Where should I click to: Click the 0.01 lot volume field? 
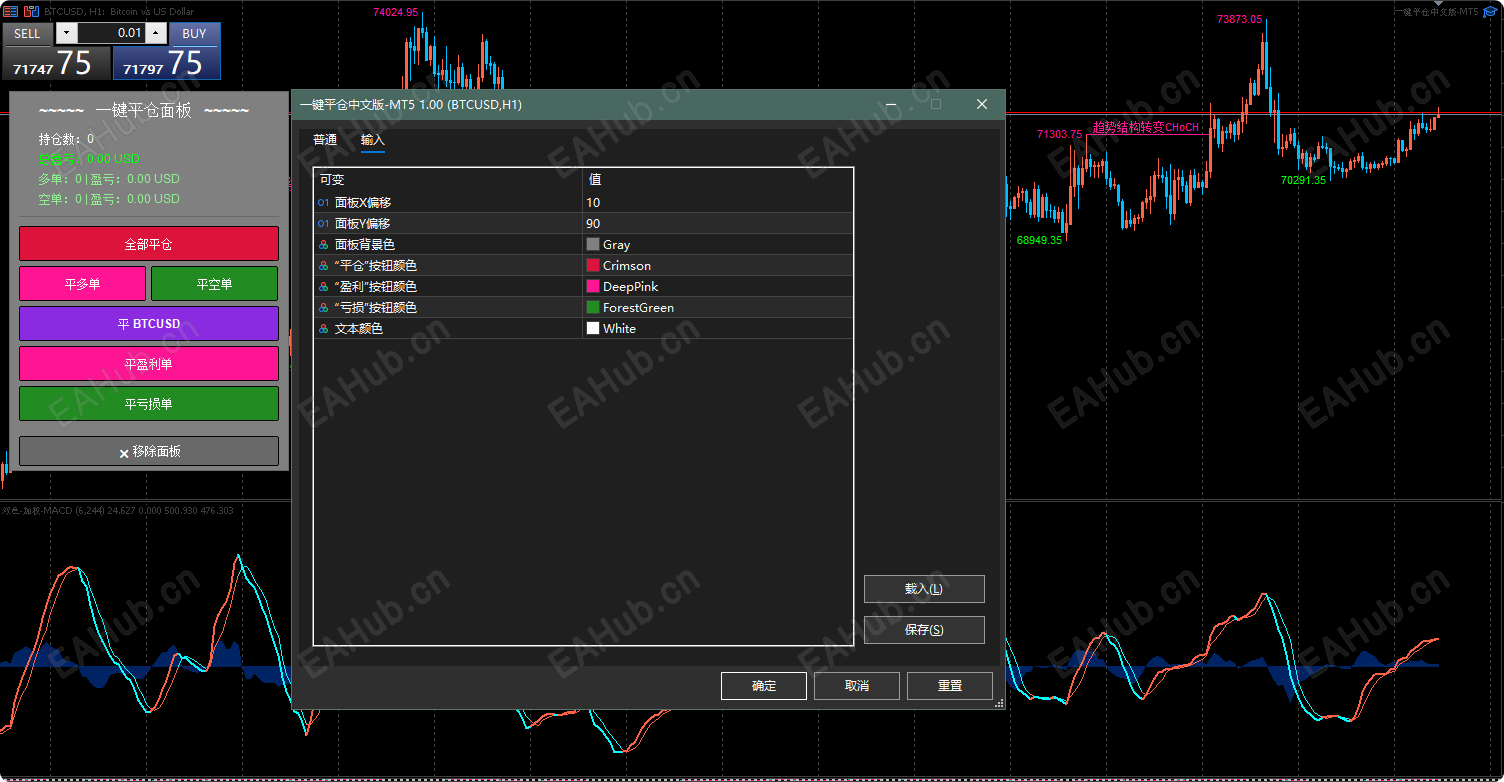[111, 33]
